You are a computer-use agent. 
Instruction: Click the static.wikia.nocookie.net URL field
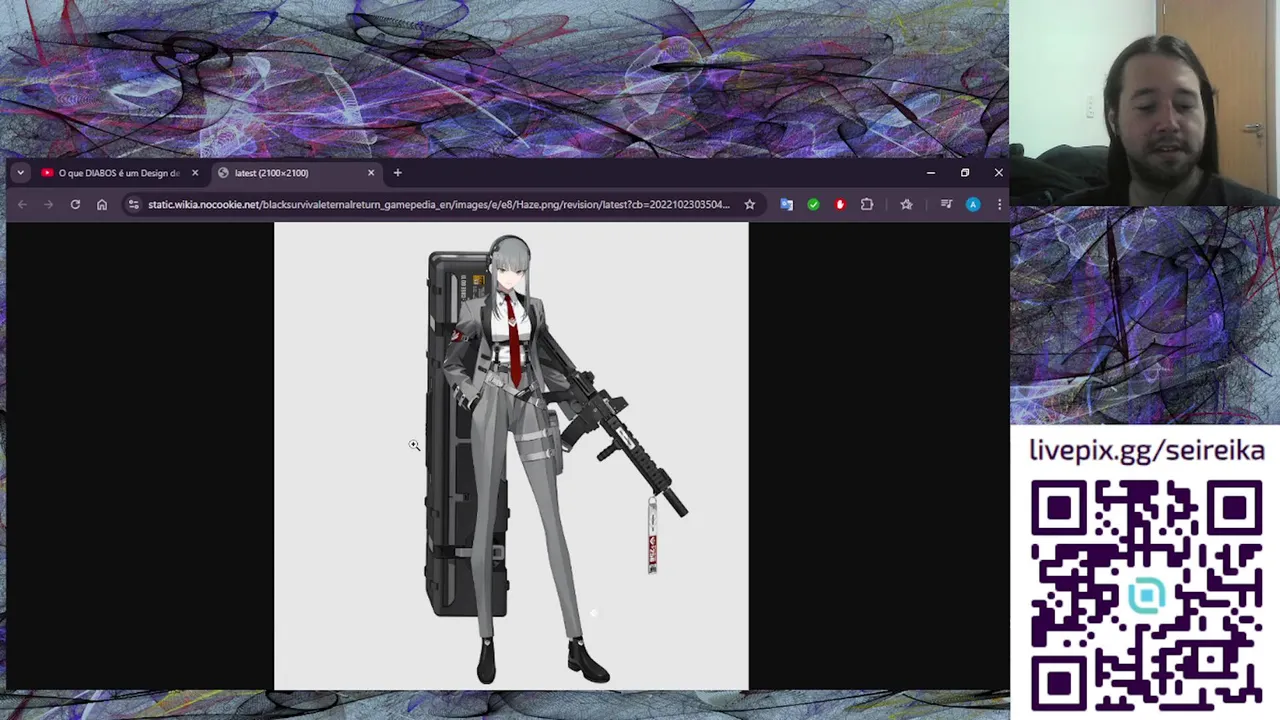[x=438, y=204]
